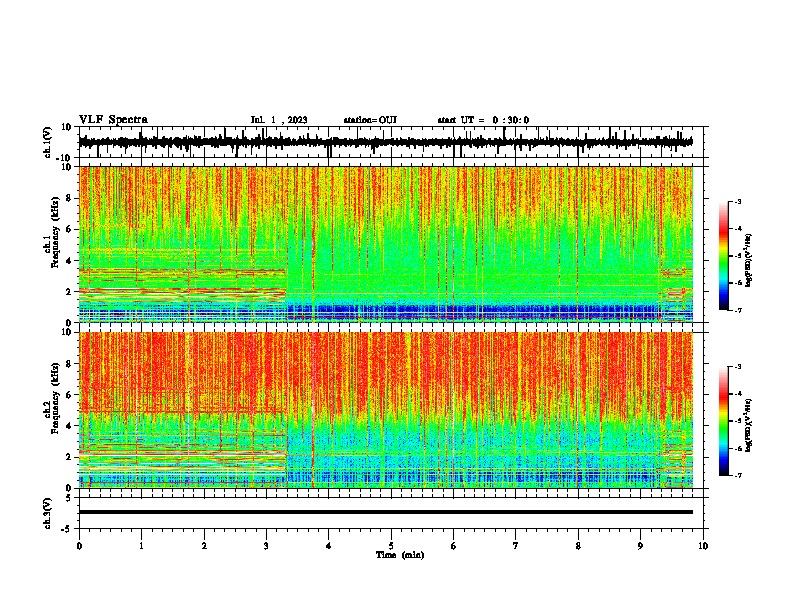Click the log(PSD) label beside ch.1 colorbar
This screenshot has height=612, width=792.
pos(749,260)
